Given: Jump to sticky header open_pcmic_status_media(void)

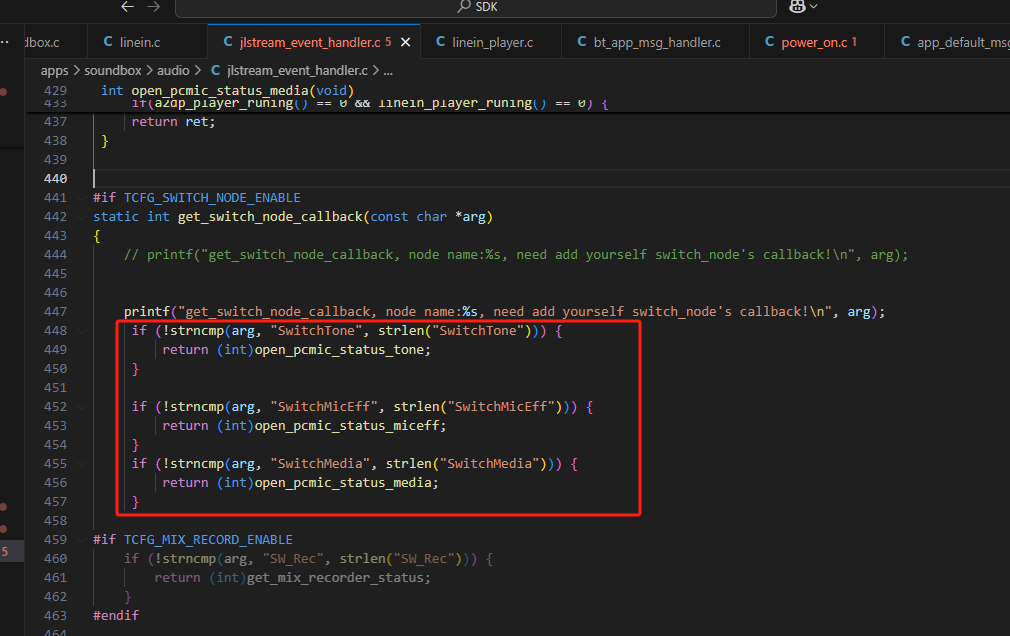Looking at the screenshot, I should coord(242,91).
